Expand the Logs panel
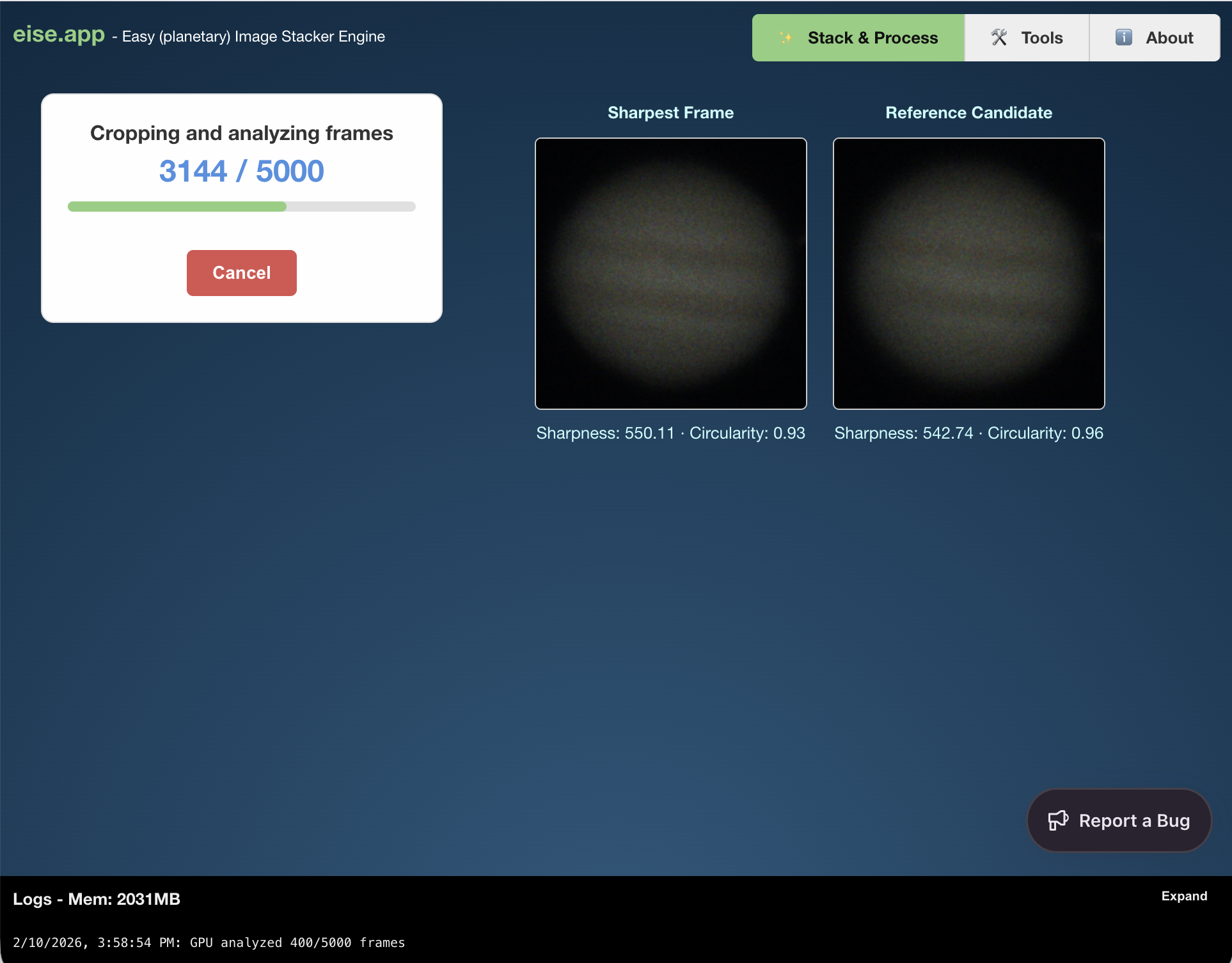This screenshot has height=963, width=1232. 1184,896
